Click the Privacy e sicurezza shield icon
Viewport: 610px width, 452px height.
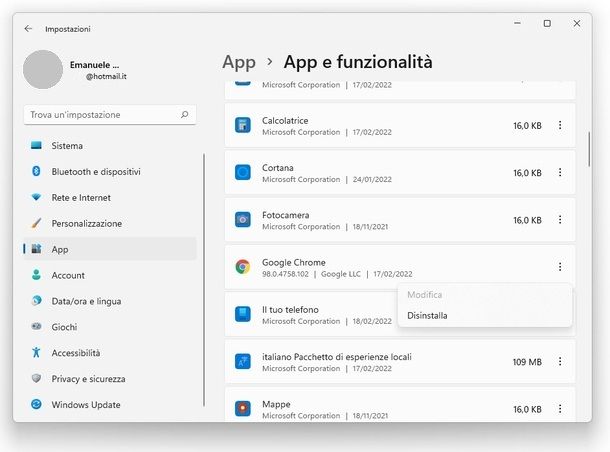click(36, 378)
